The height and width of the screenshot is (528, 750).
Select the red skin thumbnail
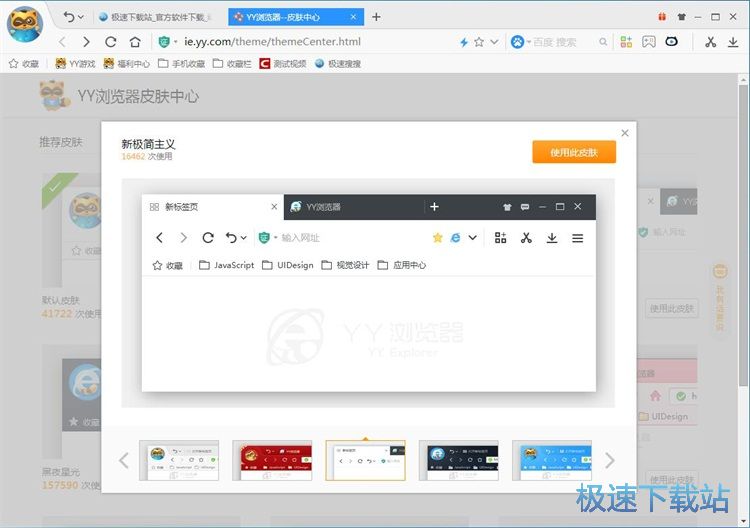tap(272, 460)
